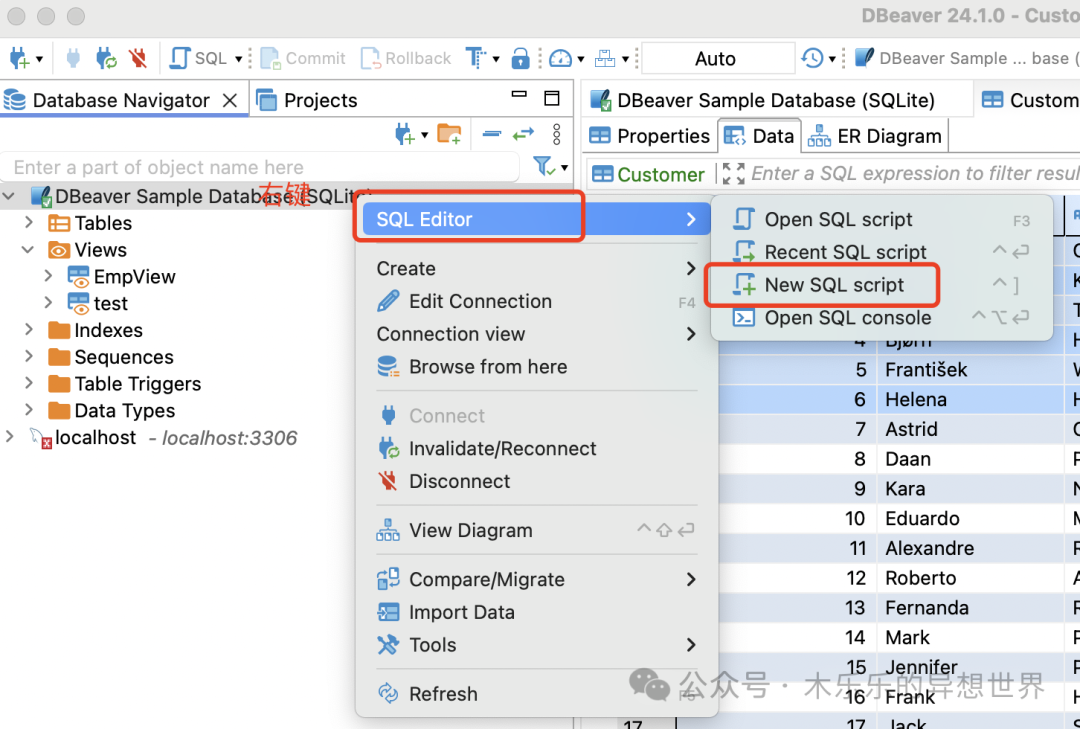
Task: Click the Helena cell in data grid
Action: pos(971,400)
